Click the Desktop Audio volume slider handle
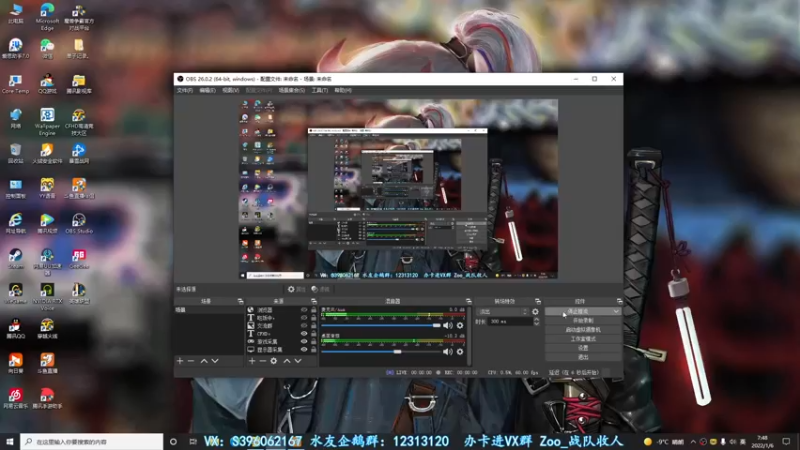Viewport: 800px width, 450px height. click(x=397, y=352)
